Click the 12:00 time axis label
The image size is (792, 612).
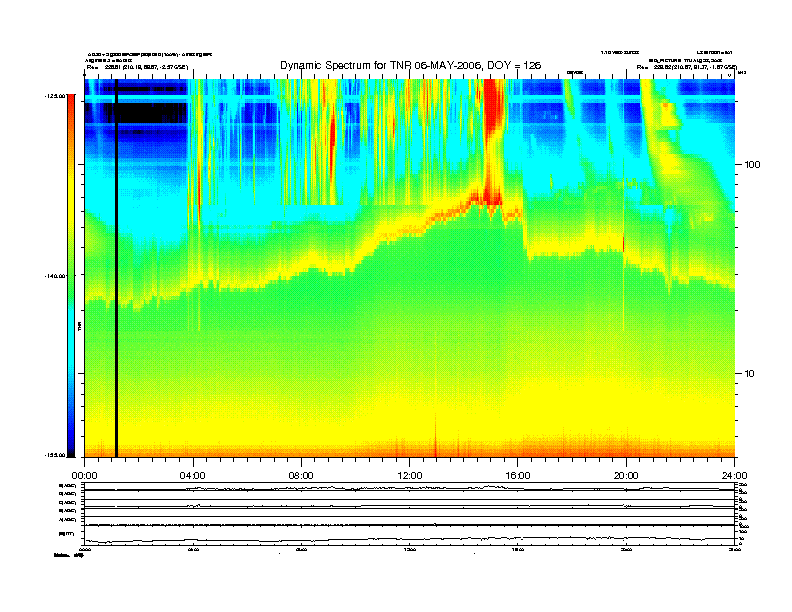click(x=410, y=476)
